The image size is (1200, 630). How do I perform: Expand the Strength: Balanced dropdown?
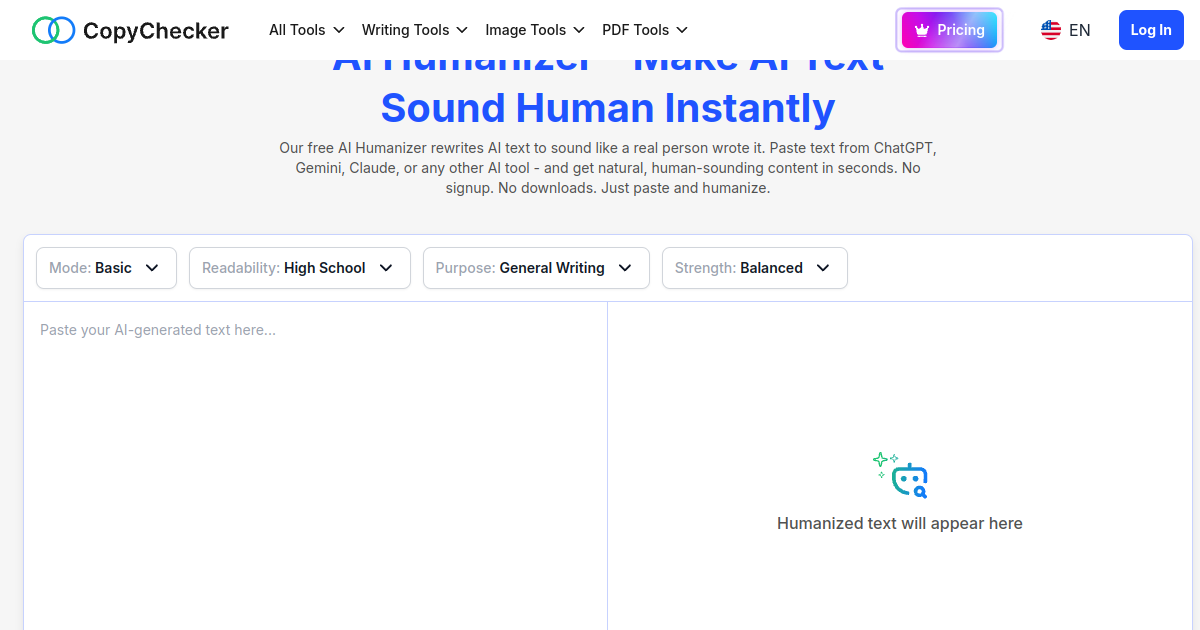pyautogui.click(x=755, y=268)
